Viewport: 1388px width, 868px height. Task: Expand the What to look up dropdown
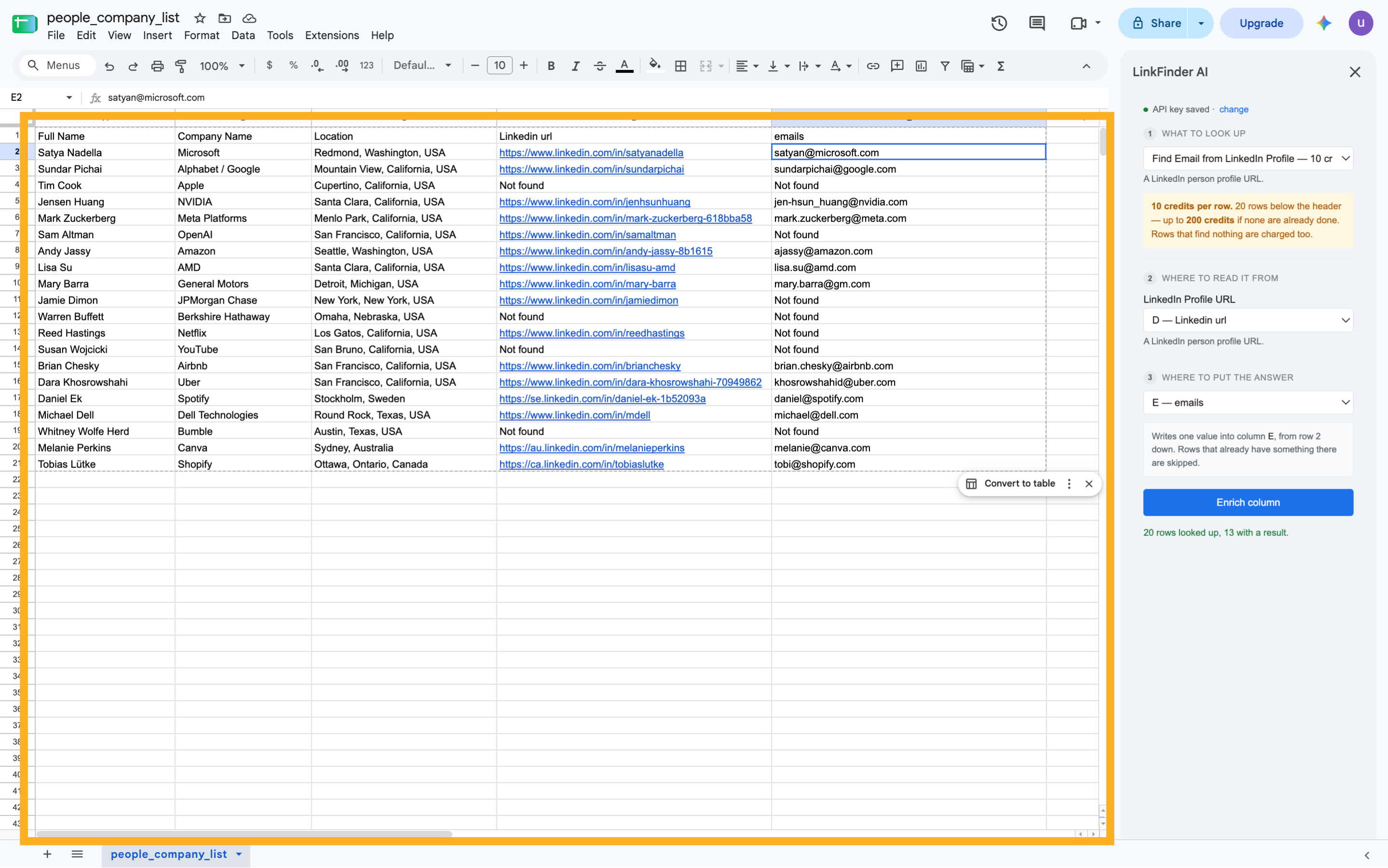click(x=1247, y=159)
